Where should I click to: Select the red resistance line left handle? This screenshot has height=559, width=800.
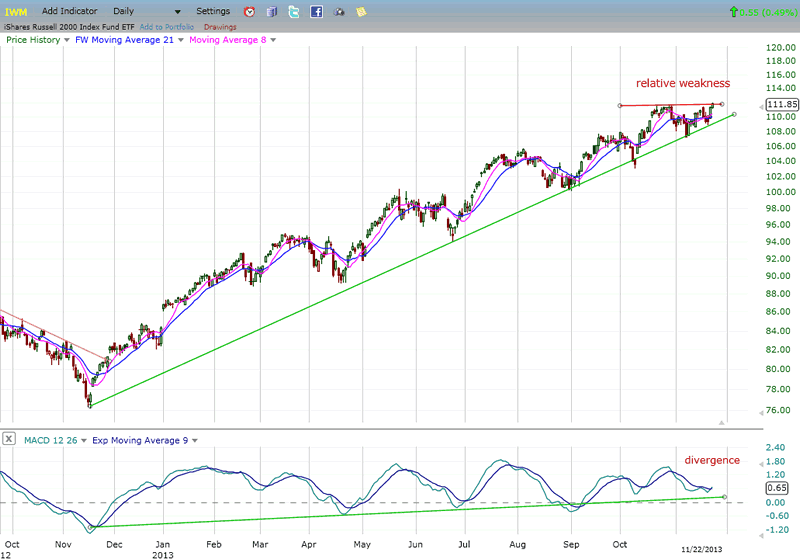[620, 106]
